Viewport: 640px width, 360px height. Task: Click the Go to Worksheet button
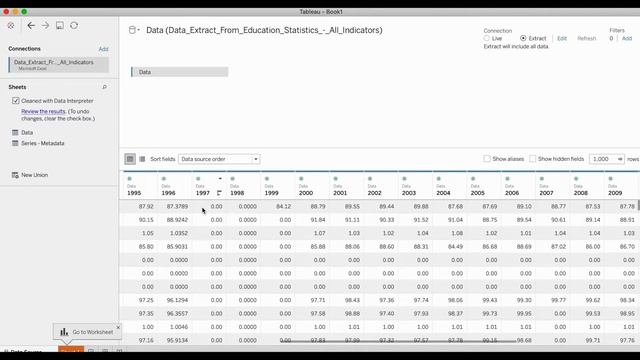pyautogui.click(x=87, y=332)
